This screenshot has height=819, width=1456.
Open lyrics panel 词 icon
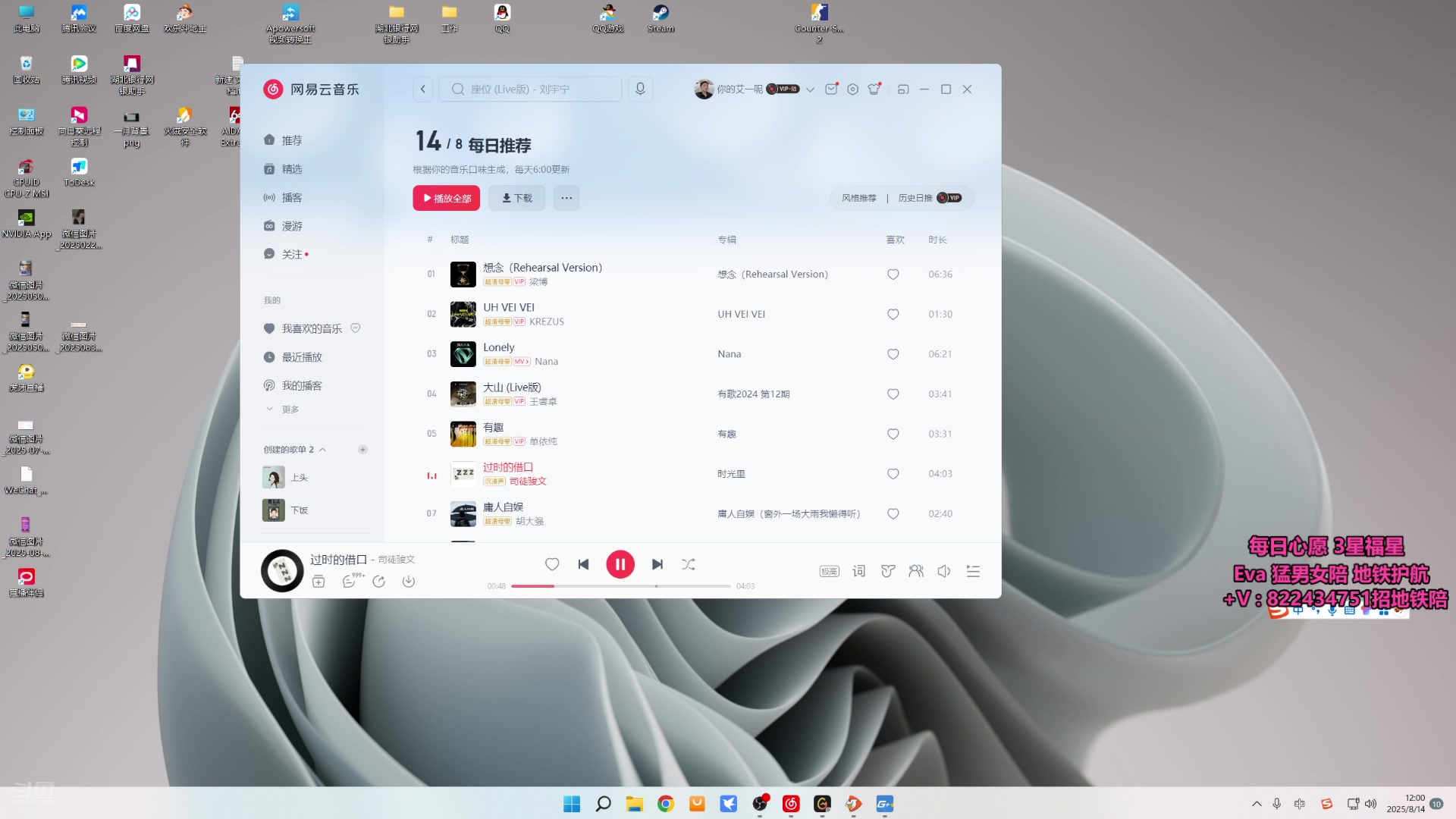tap(858, 571)
